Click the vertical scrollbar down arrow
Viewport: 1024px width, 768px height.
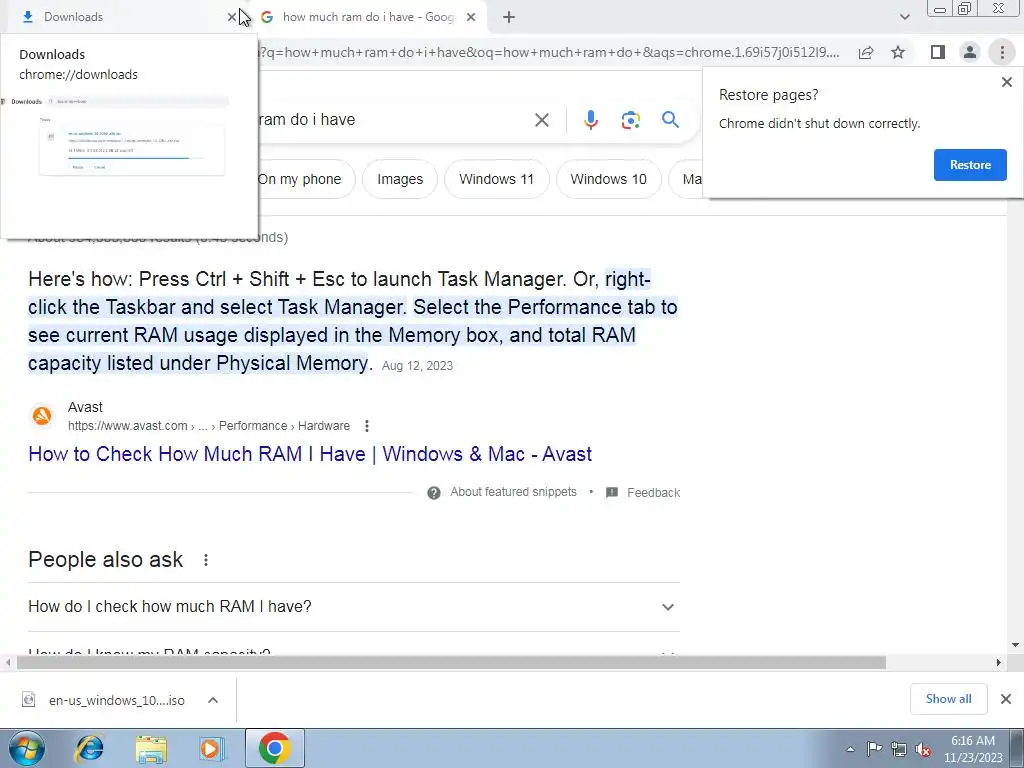pyautogui.click(x=1015, y=645)
